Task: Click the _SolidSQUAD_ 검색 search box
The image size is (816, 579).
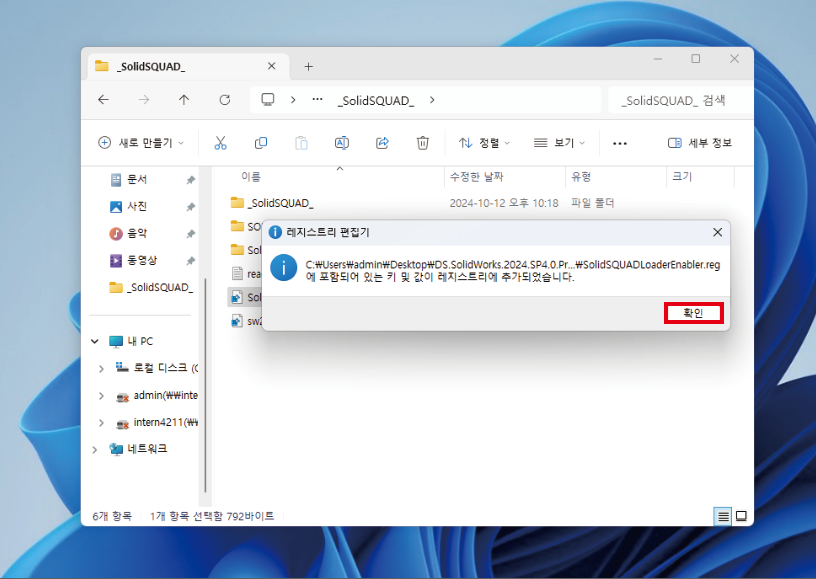Action: pos(680,100)
